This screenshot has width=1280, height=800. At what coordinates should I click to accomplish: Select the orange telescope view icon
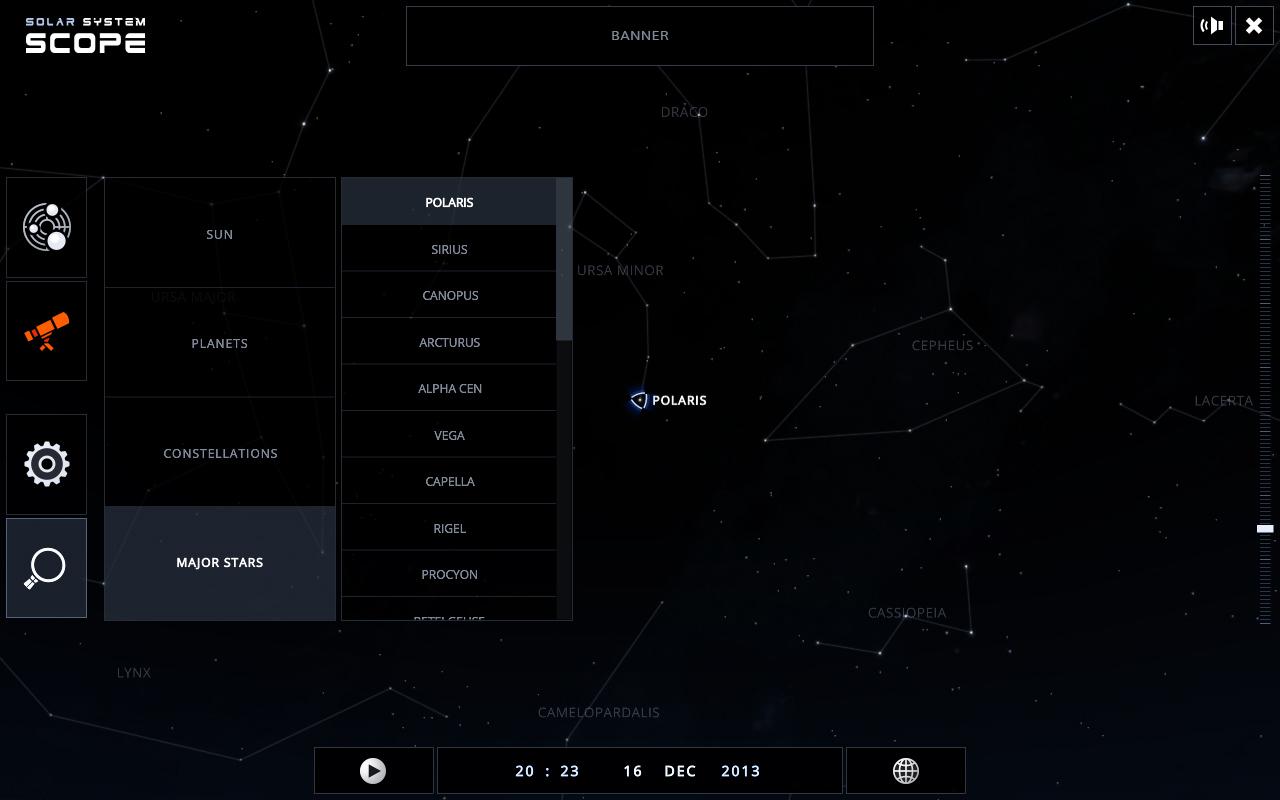click(x=46, y=331)
